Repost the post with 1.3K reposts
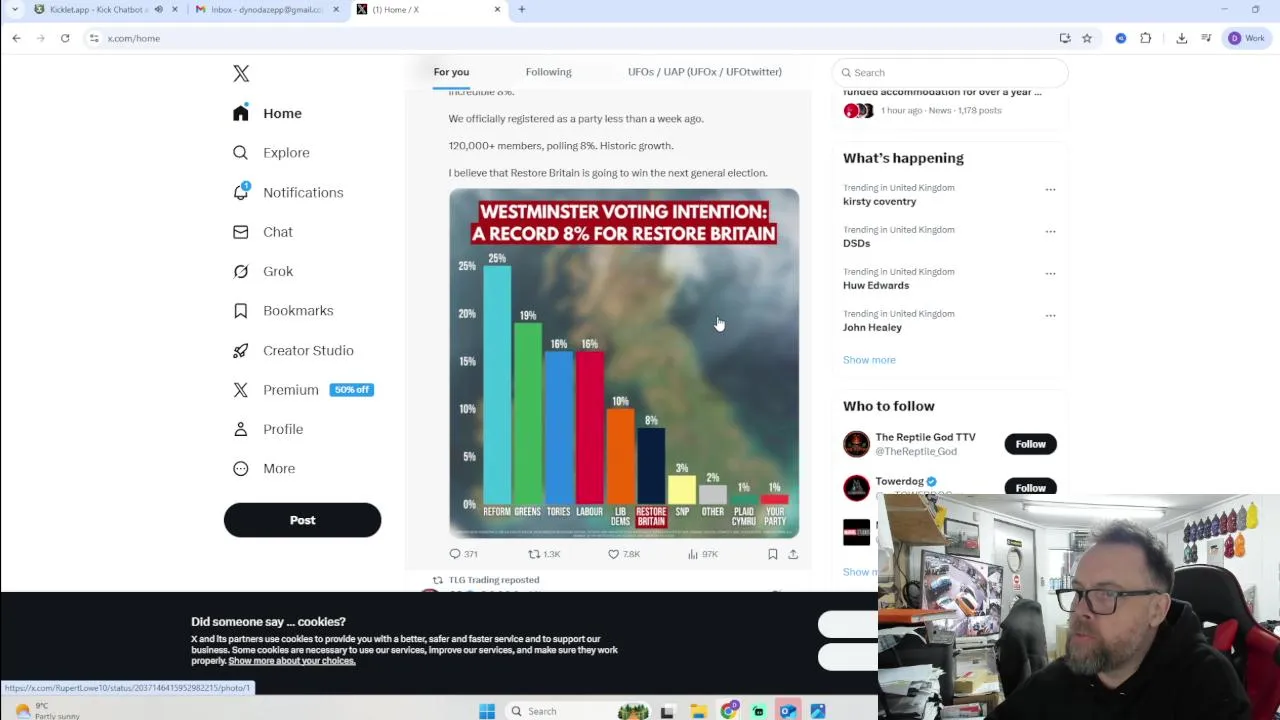 tap(544, 554)
